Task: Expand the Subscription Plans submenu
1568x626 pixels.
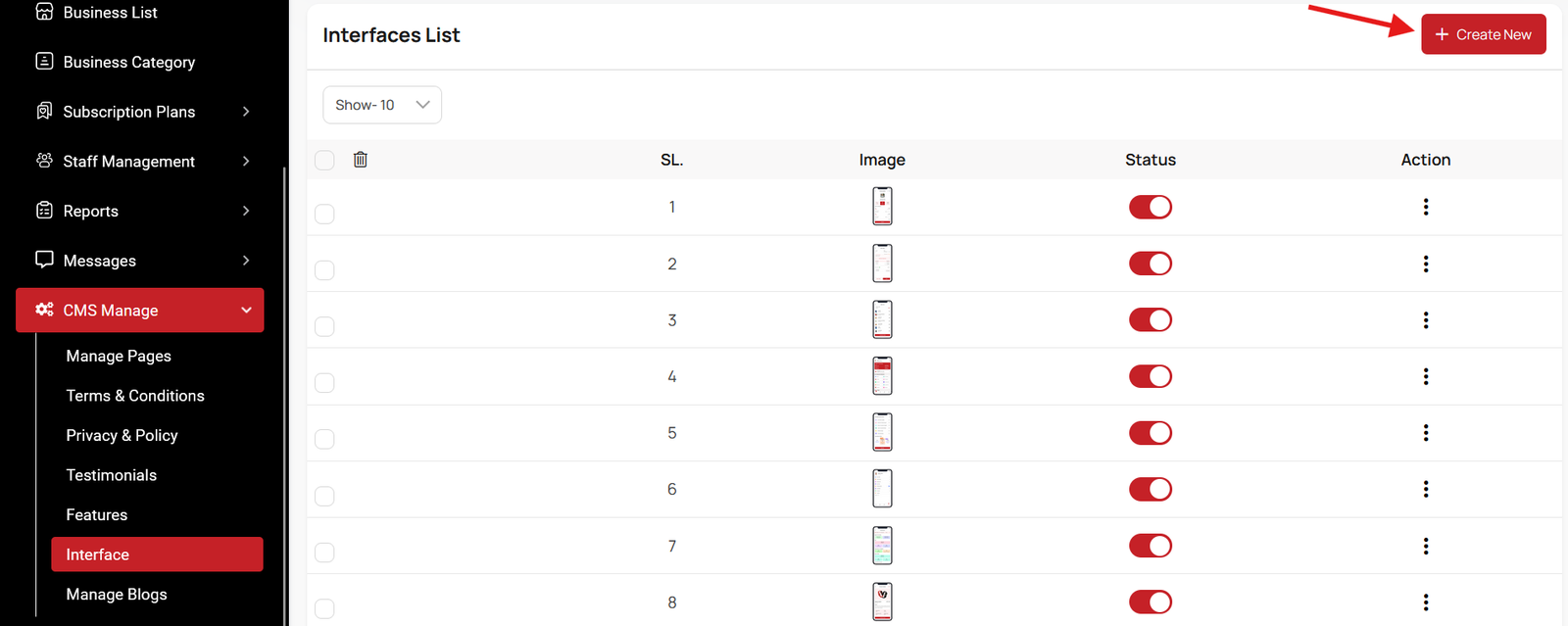Action: (x=245, y=112)
